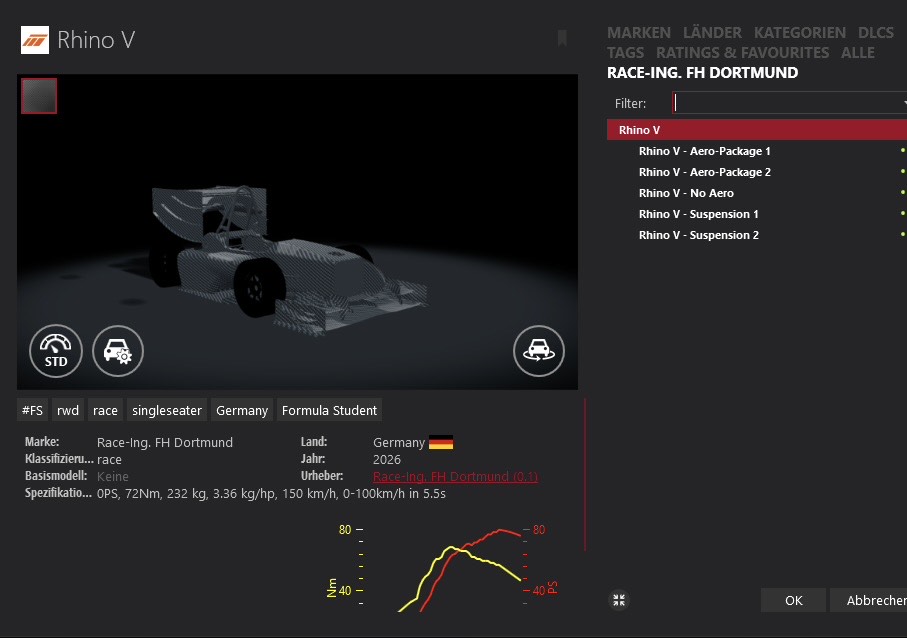The width and height of the screenshot is (907, 638).
Task: Open the STD setup gauge button
Action: pos(56,351)
